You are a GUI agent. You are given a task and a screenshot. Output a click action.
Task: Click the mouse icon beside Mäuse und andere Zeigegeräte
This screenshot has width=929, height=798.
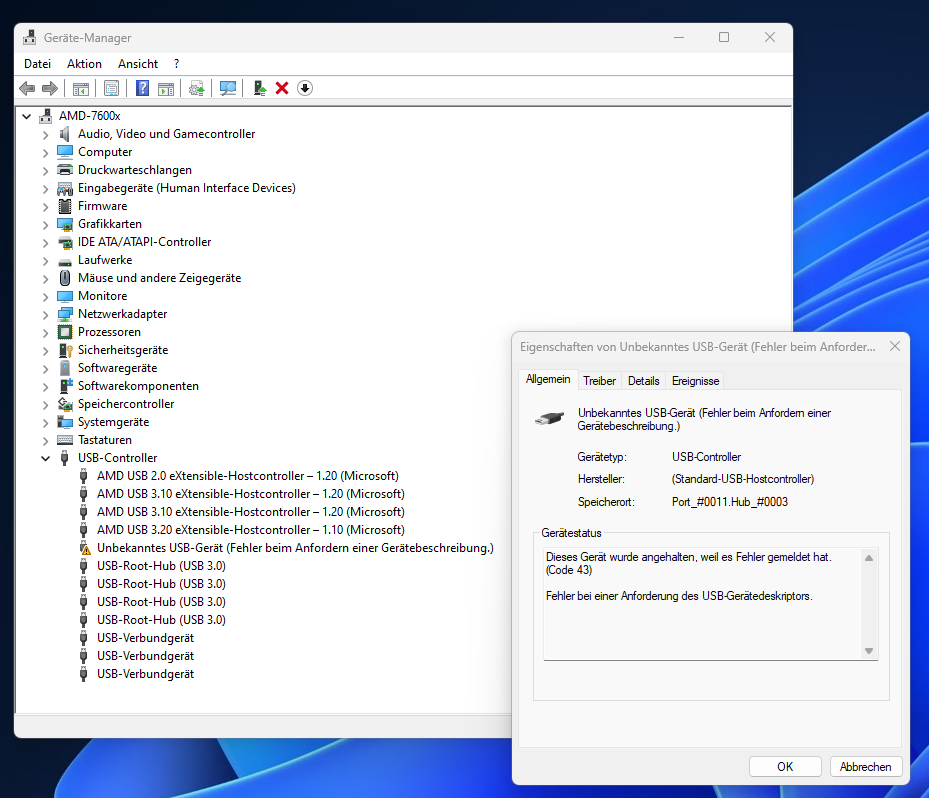[65, 278]
